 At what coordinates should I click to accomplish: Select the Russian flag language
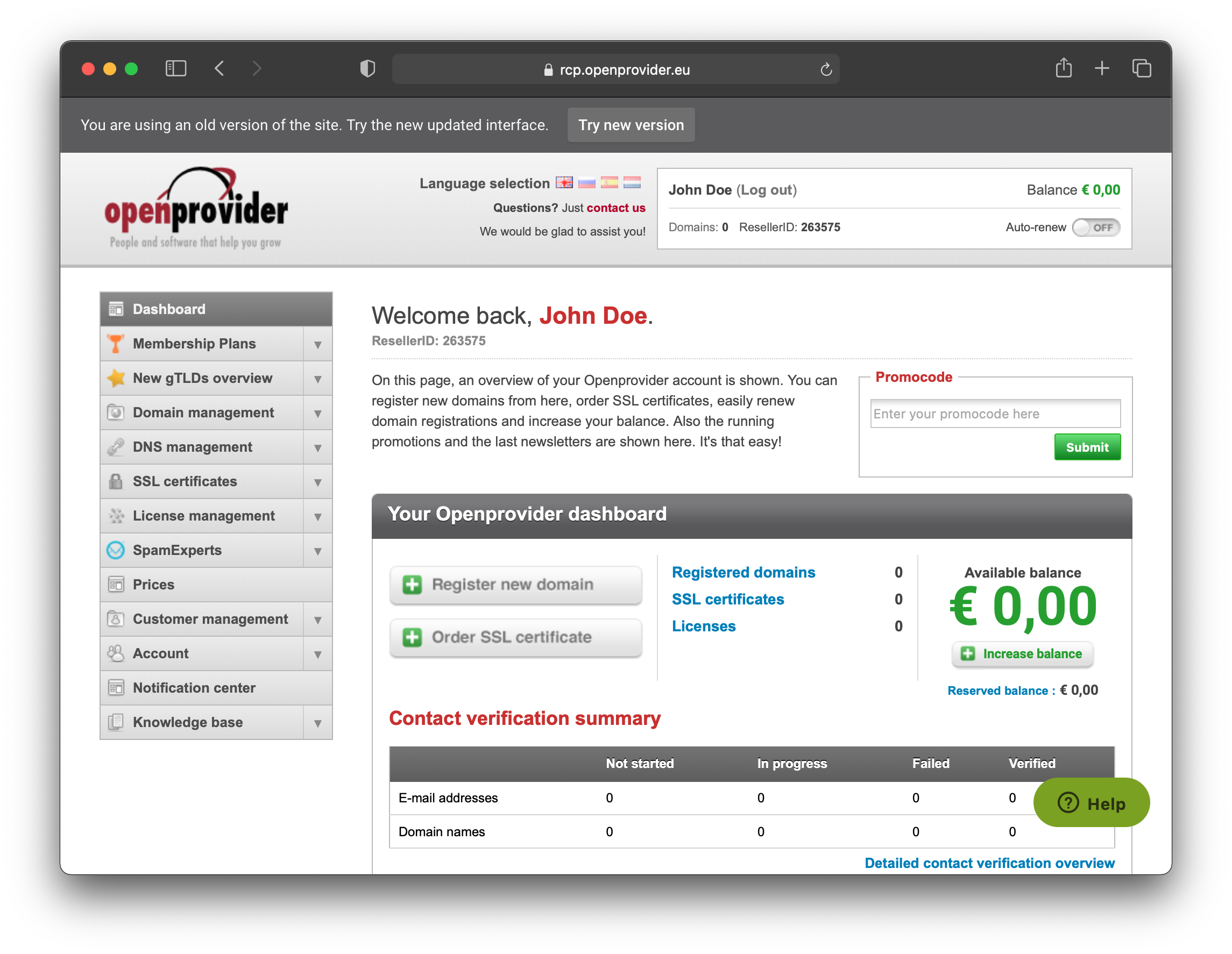pyautogui.click(x=586, y=183)
